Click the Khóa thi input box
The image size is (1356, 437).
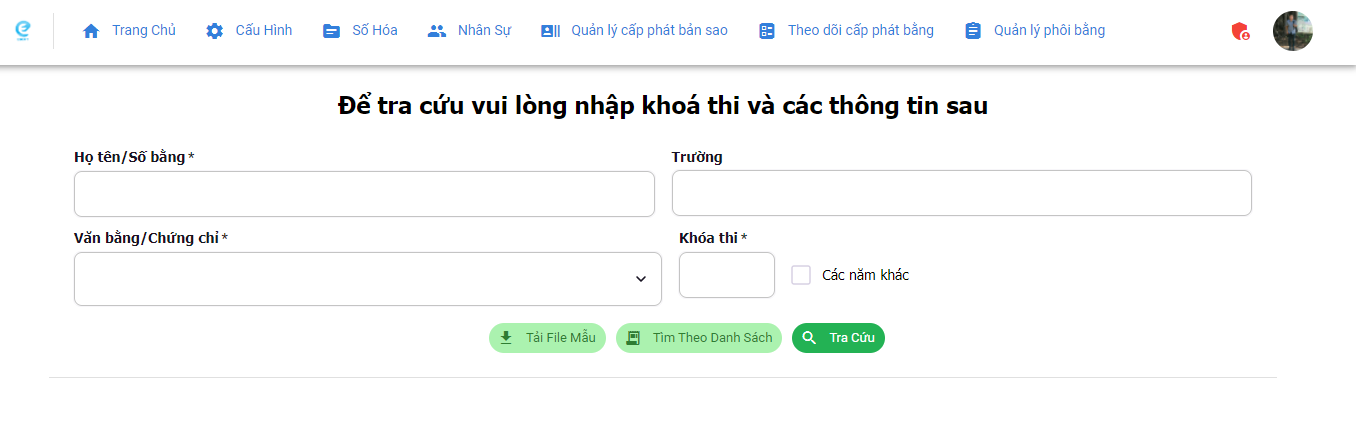[726, 275]
